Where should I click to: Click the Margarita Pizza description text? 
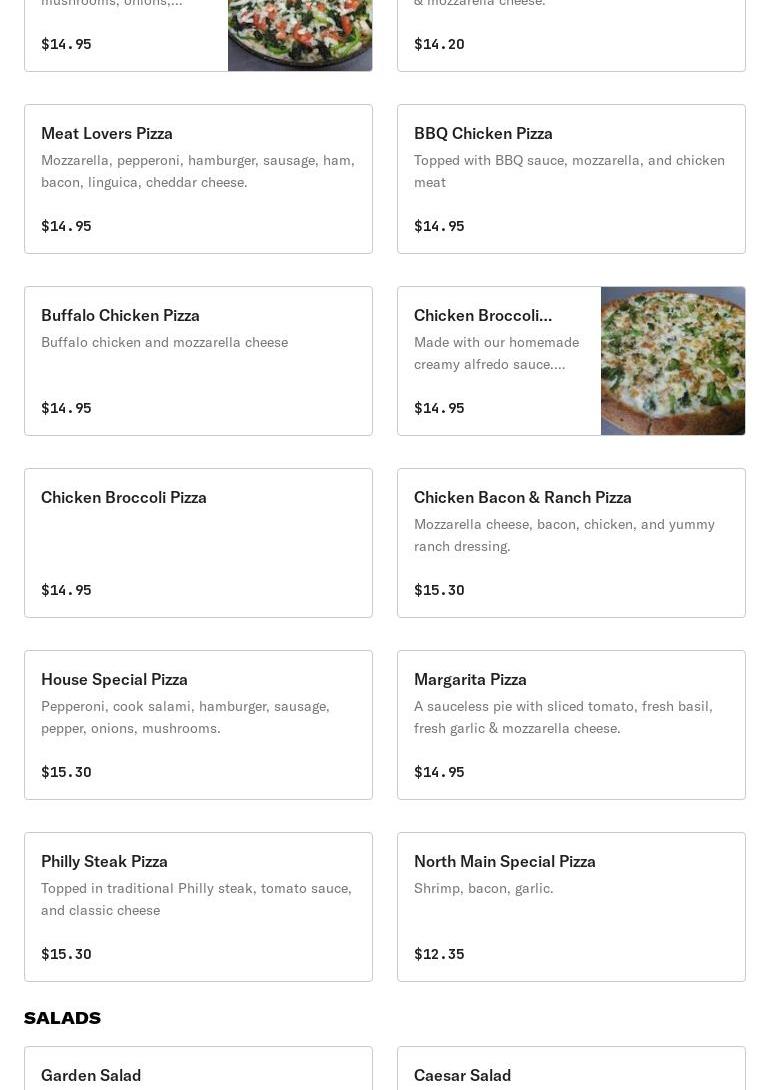(563, 717)
